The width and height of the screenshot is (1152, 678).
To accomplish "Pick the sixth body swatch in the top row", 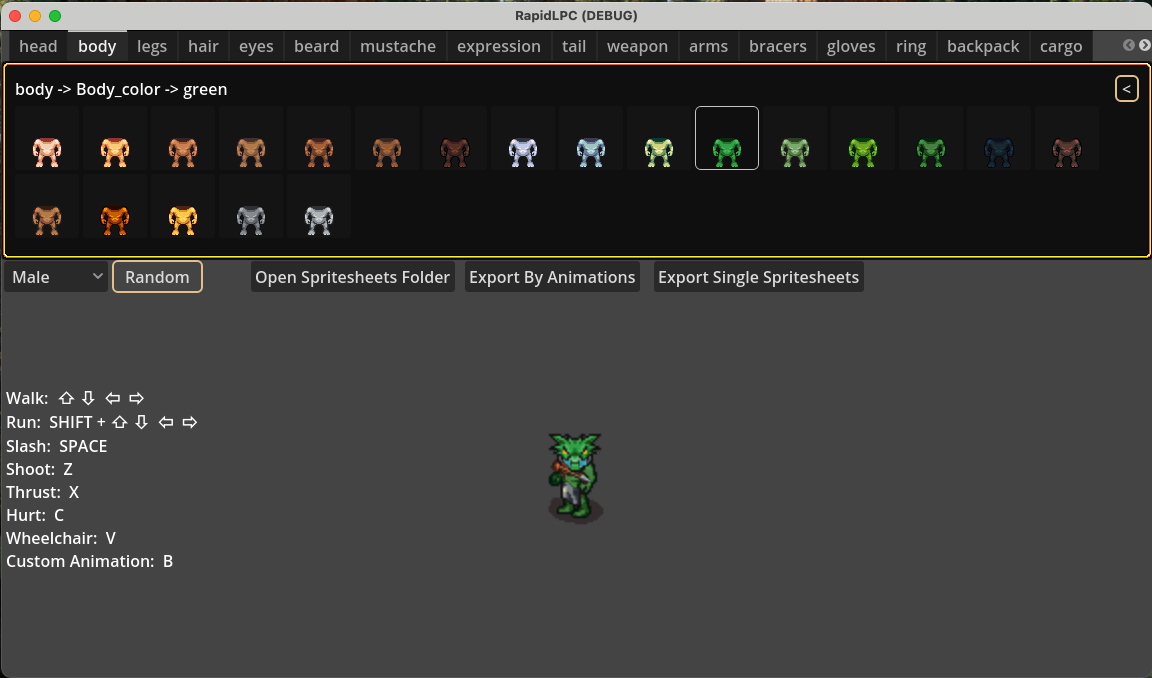I will [386, 138].
